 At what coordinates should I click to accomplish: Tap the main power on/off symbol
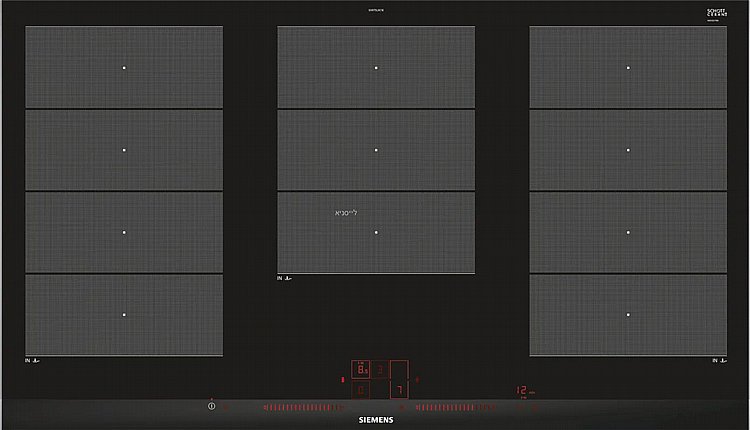(211, 406)
